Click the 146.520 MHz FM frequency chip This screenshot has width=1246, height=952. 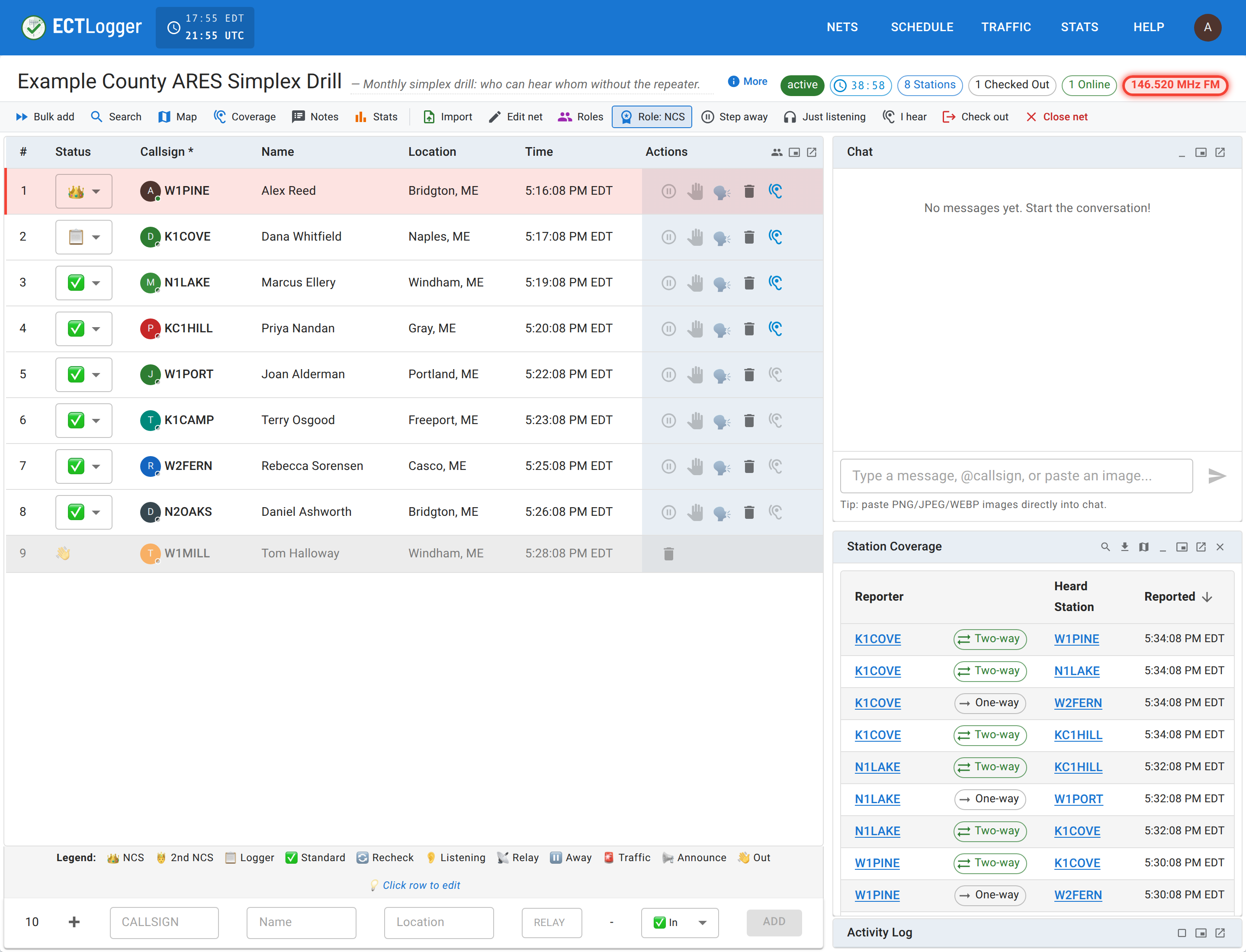[1175, 85]
